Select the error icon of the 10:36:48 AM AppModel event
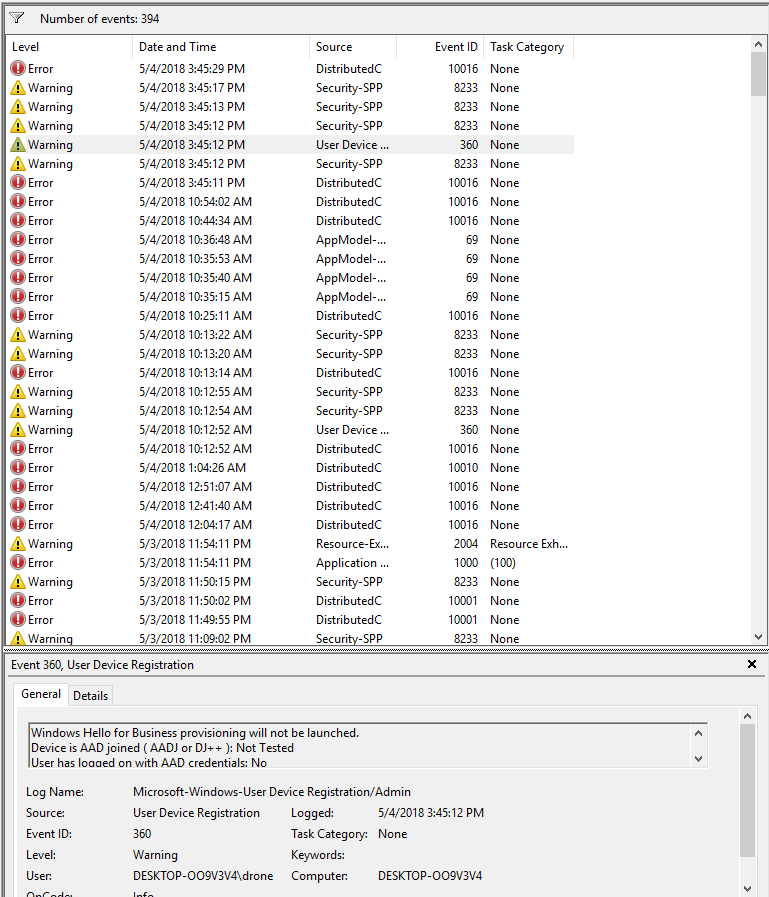769x897 pixels. (x=18, y=240)
